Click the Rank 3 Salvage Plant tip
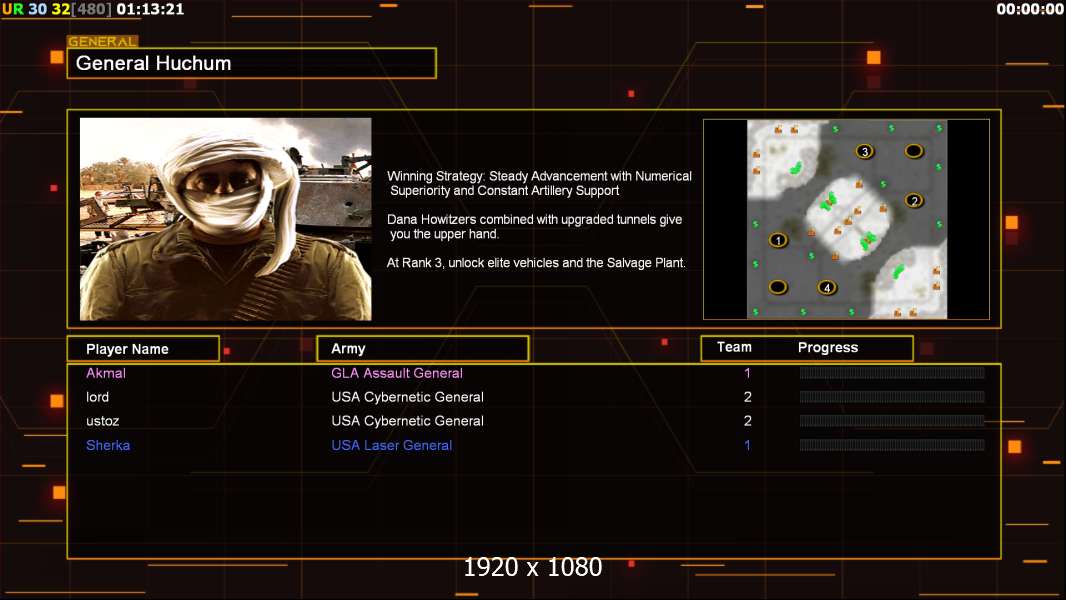1066x600 pixels. click(x=536, y=263)
